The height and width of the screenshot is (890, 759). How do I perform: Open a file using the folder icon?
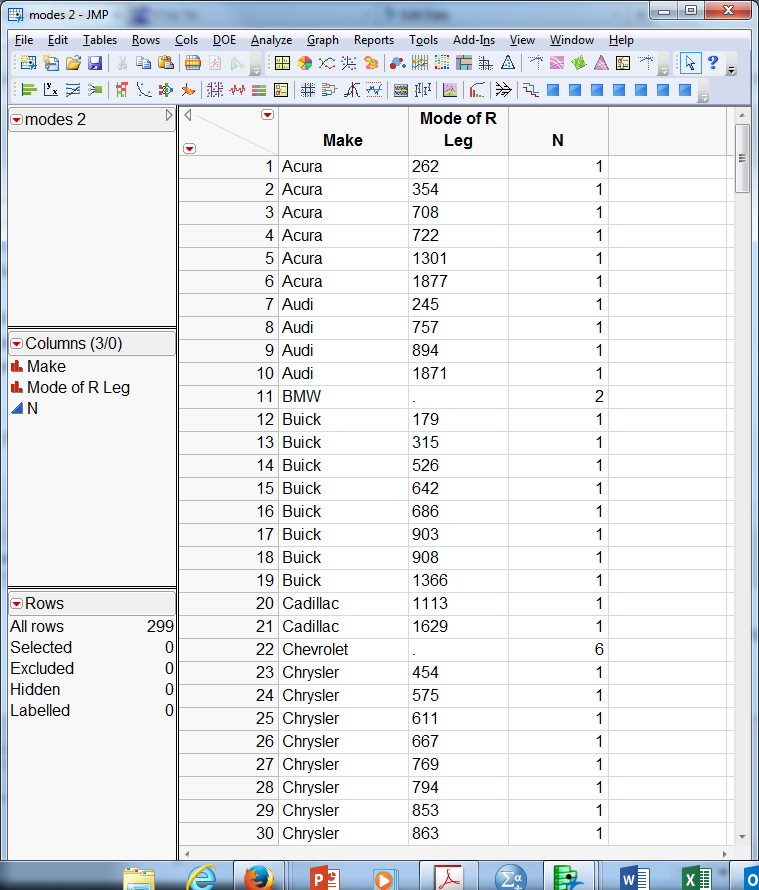pyautogui.click(x=73, y=63)
